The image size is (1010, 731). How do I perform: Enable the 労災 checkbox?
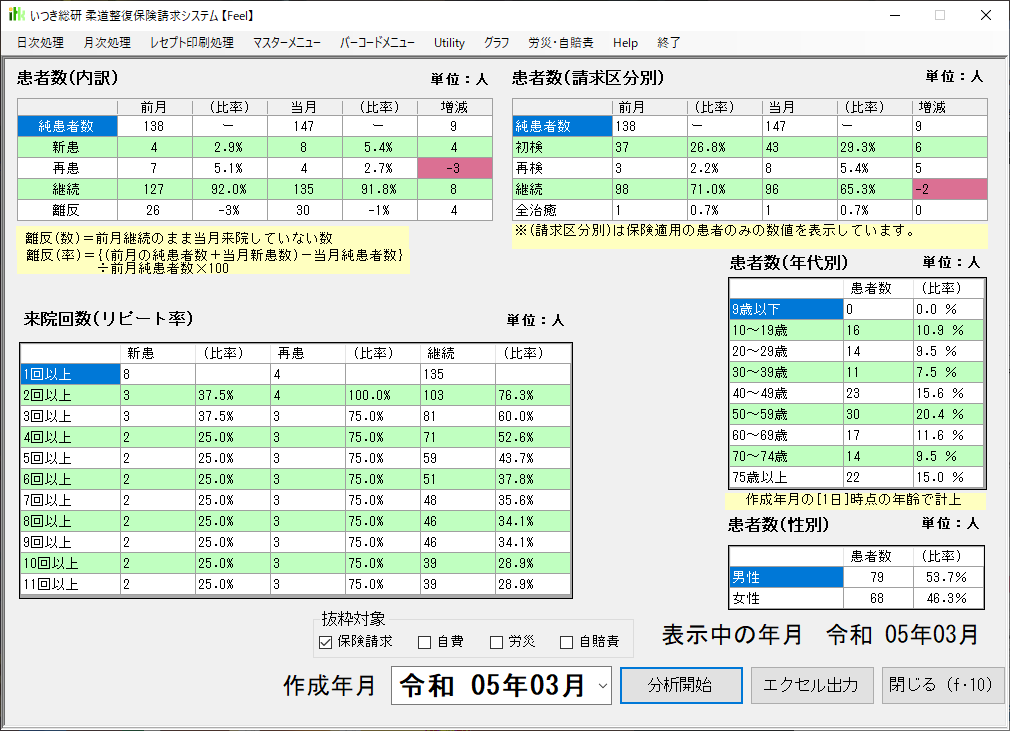tap(496, 642)
